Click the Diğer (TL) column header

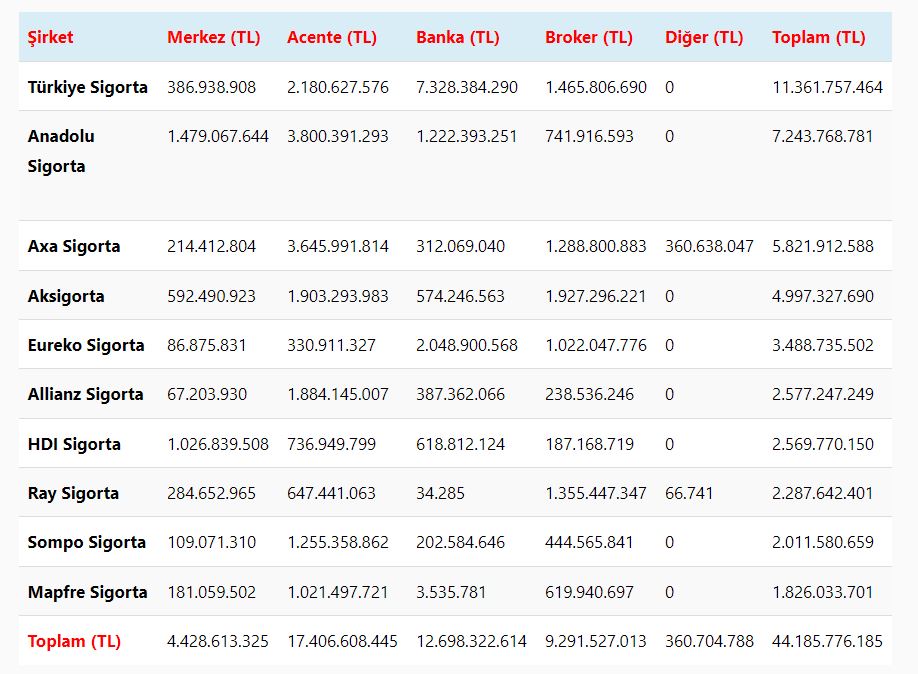(704, 38)
